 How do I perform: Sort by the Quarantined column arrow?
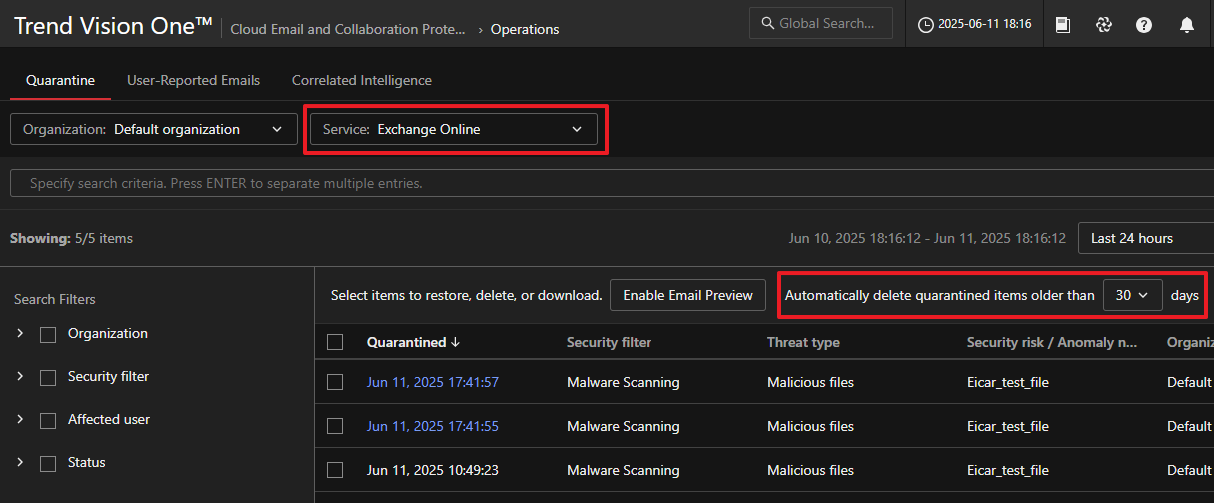click(x=456, y=342)
